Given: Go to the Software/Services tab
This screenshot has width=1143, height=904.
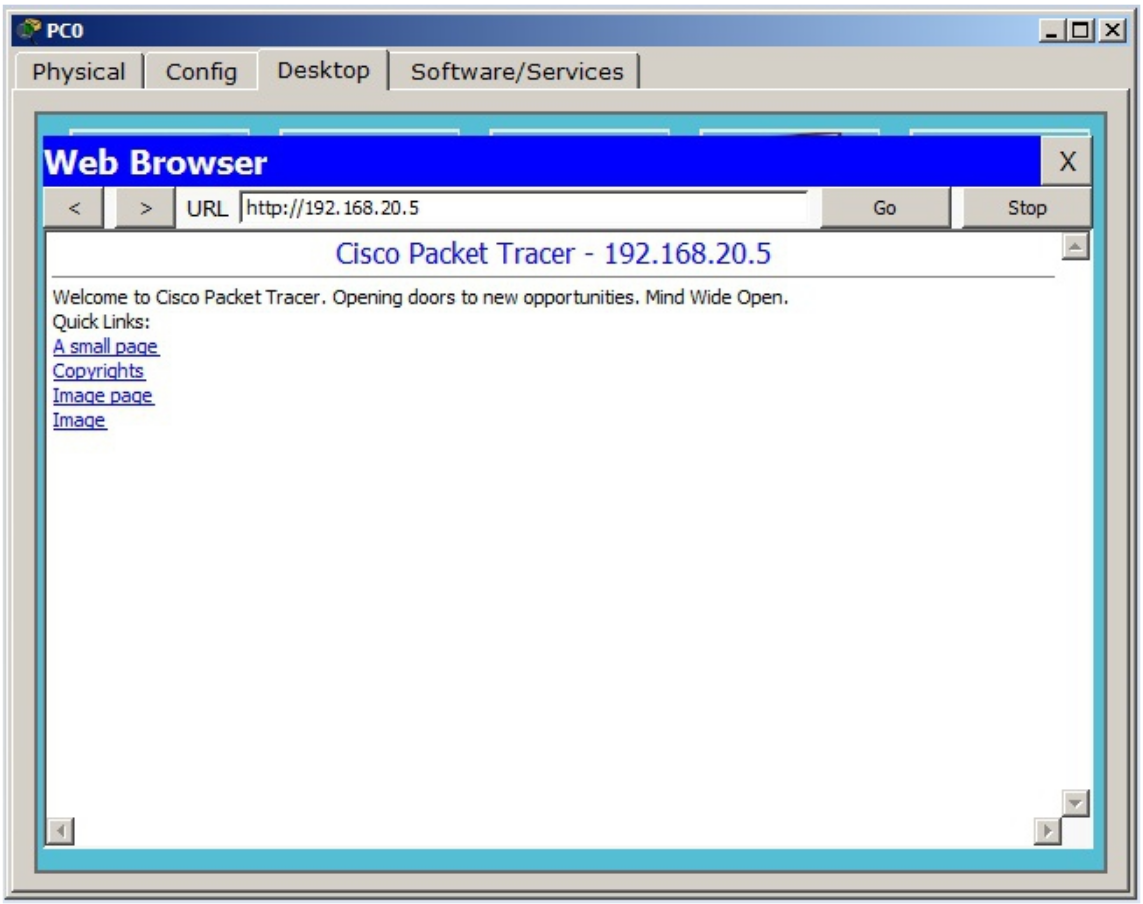Looking at the screenshot, I should 517,72.
